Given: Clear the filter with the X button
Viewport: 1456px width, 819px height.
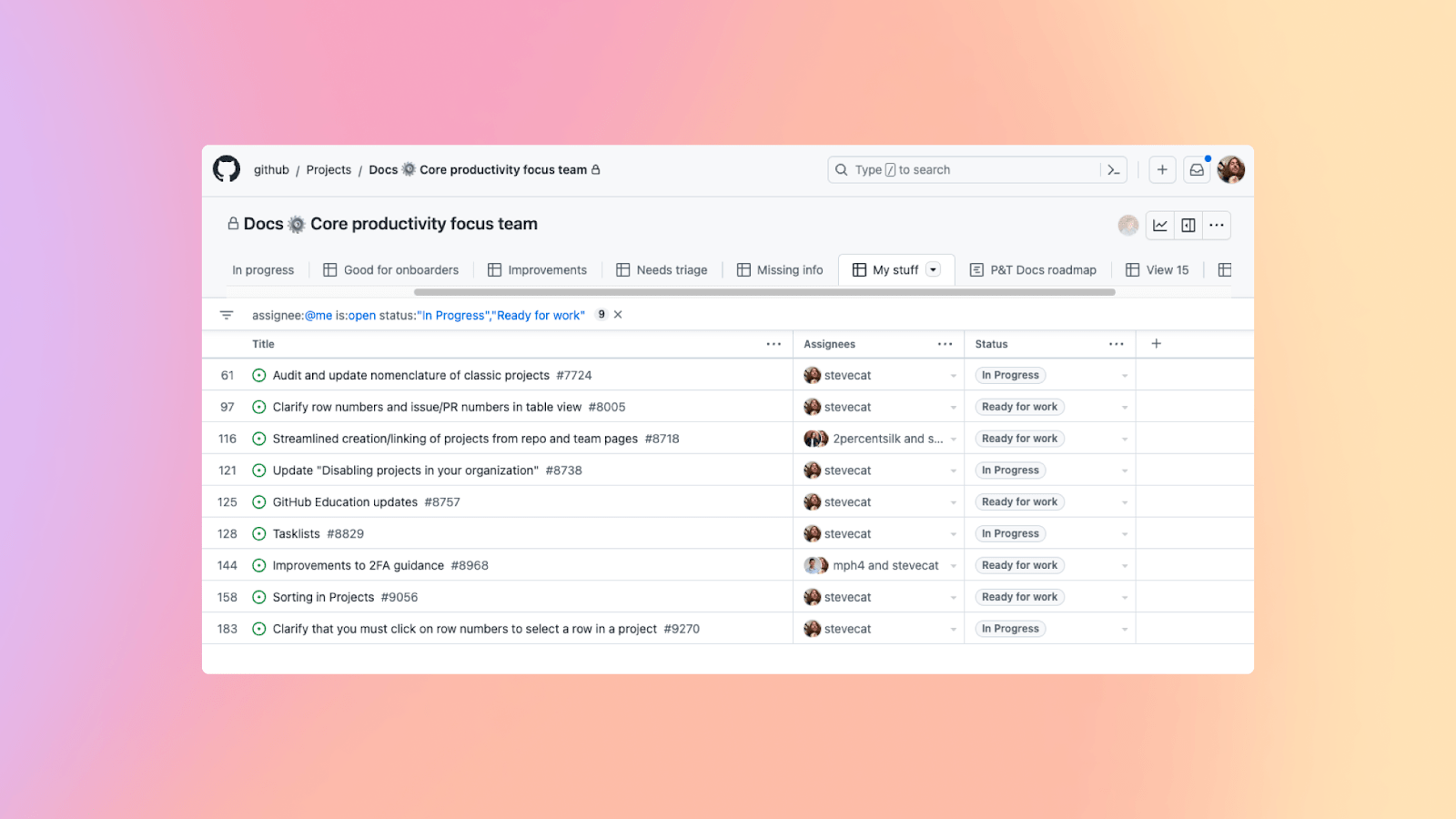Looking at the screenshot, I should coord(618,314).
